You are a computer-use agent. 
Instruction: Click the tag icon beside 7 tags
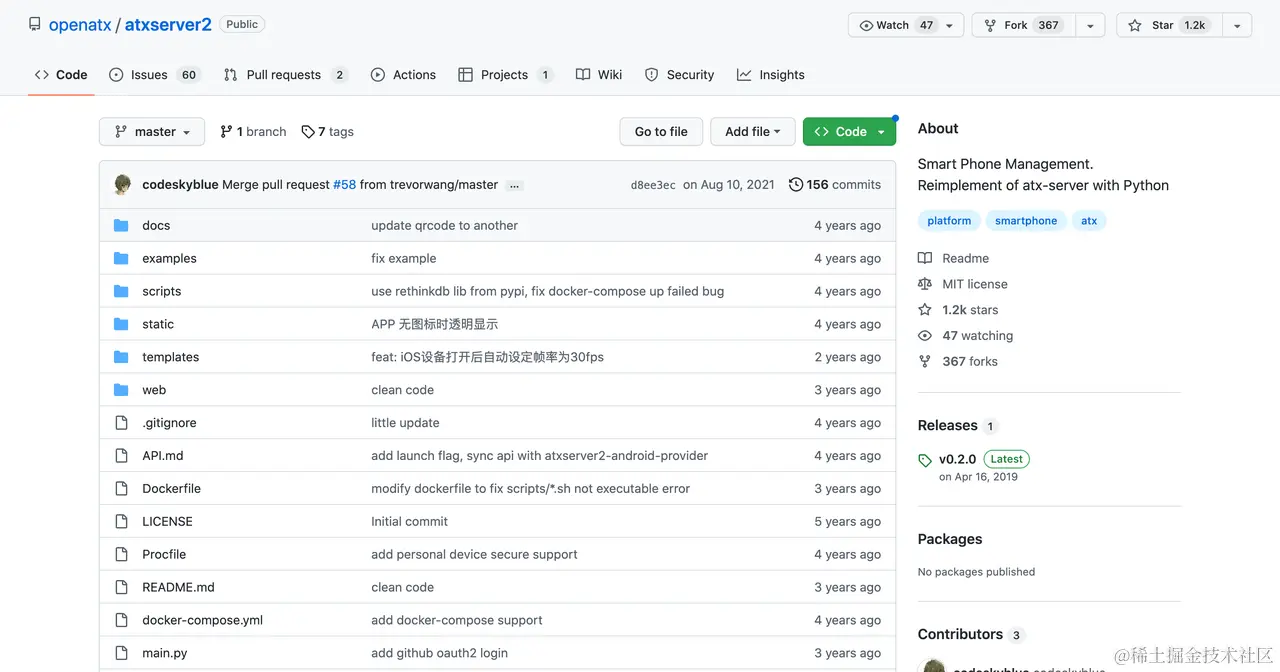click(308, 132)
